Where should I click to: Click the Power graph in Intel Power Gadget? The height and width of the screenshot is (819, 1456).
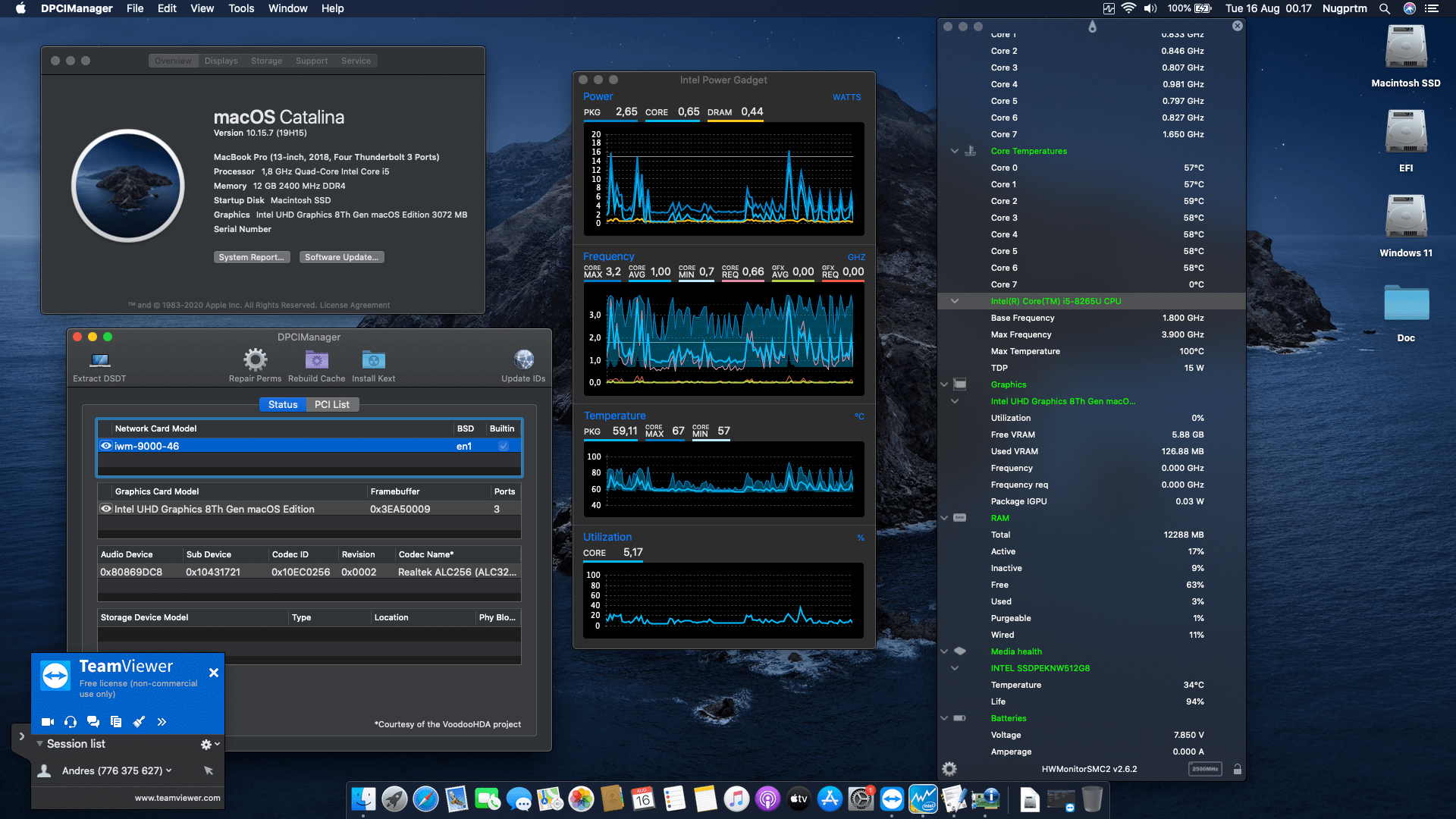coord(724,179)
